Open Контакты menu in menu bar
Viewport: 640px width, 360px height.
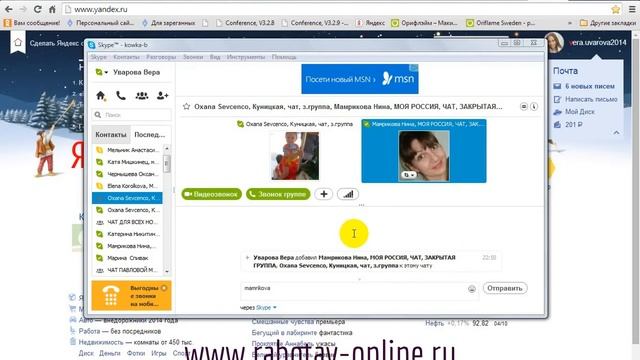coord(127,57)
